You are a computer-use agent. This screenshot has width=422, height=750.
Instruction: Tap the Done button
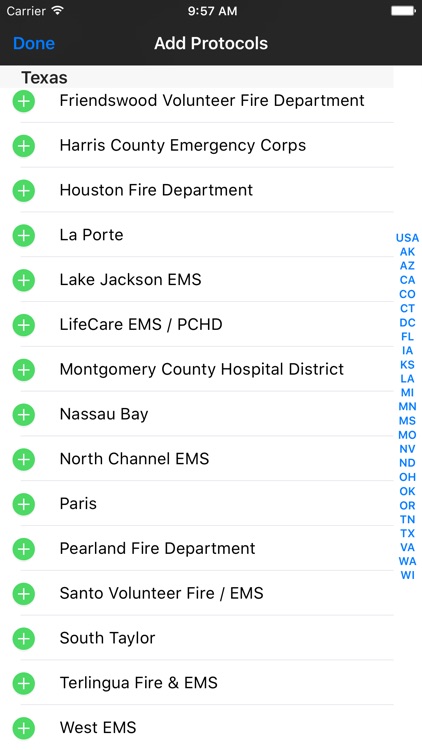coord(34,44)
